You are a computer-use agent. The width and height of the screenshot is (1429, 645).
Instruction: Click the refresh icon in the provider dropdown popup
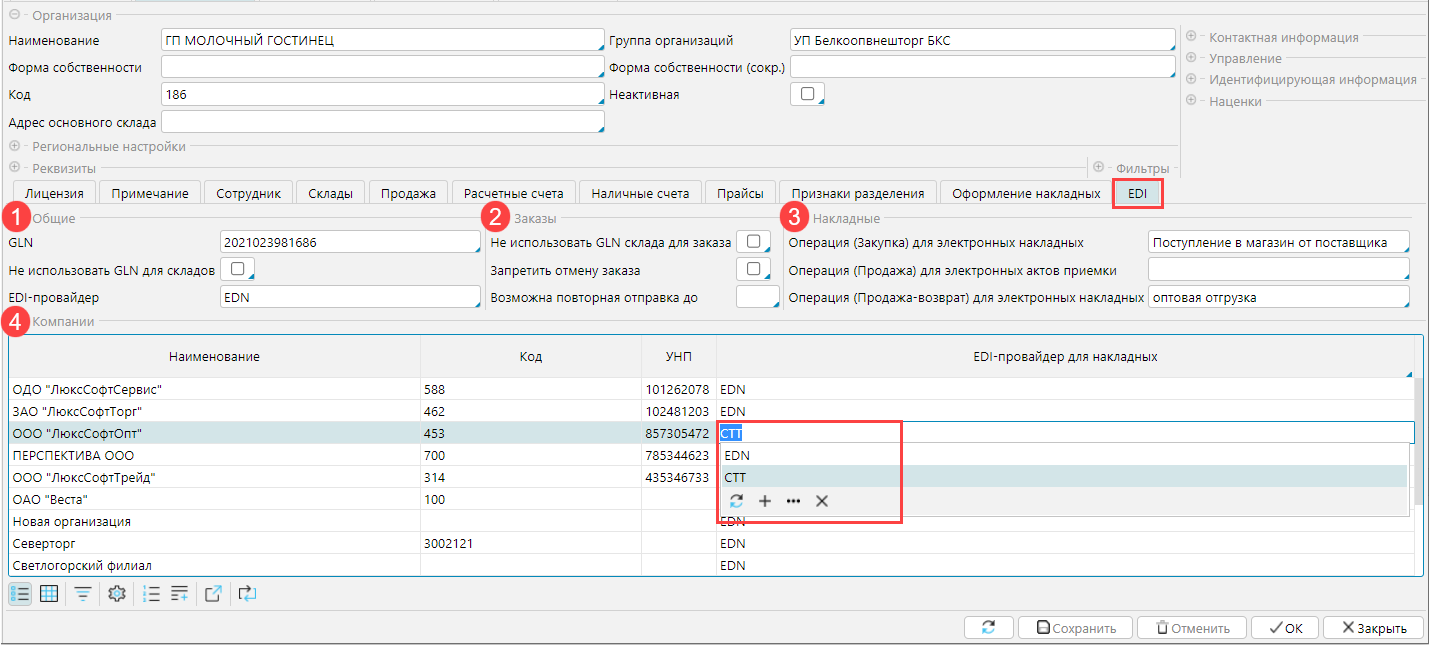[736, 501]
